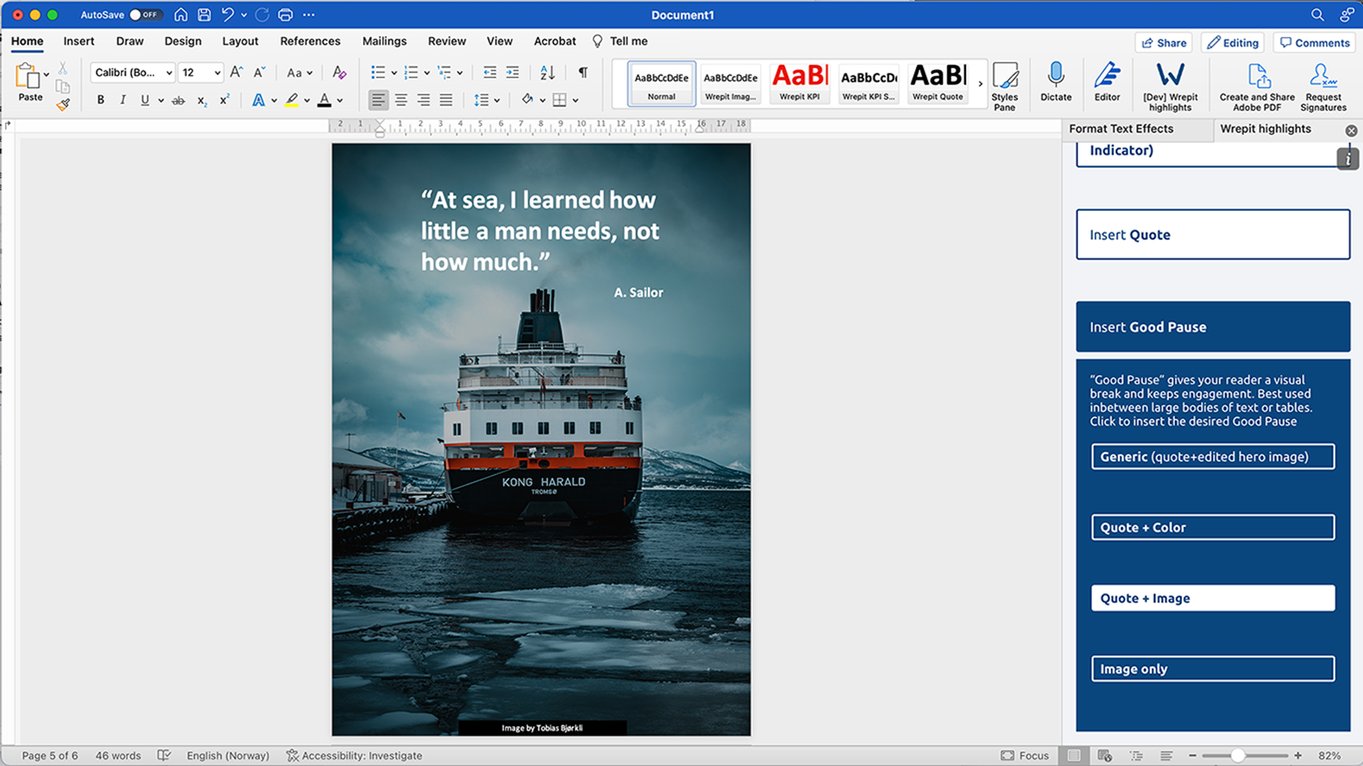
Task: Switch to the Draw tab
Action: tap(130, 41)
